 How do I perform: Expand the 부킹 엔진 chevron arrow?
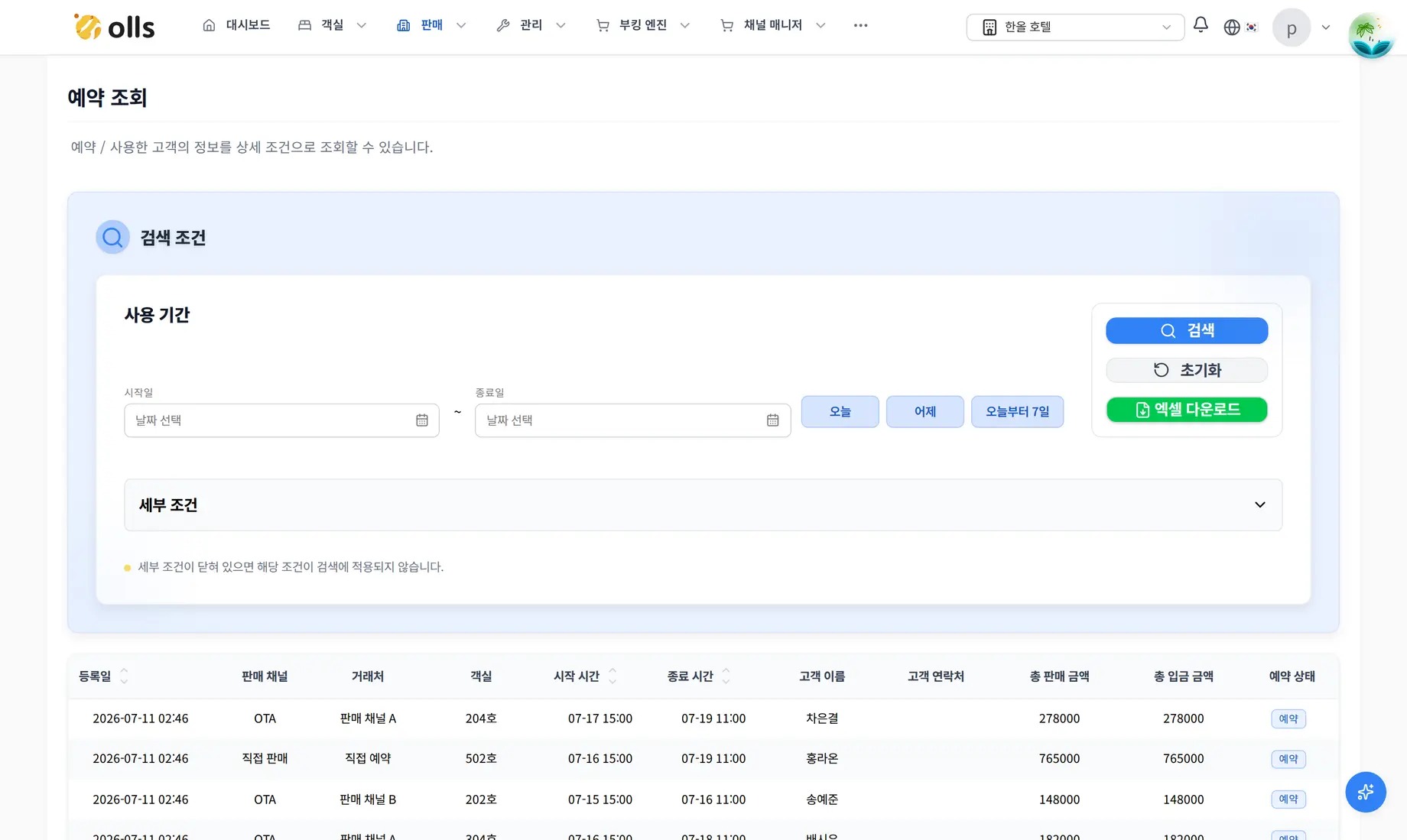685,25
